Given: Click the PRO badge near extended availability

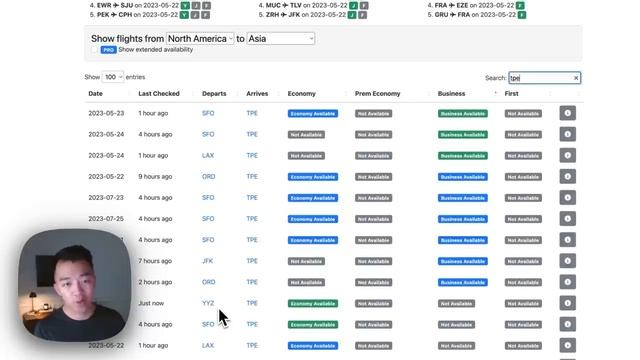Looking at the screenshot, I should 108,50.
